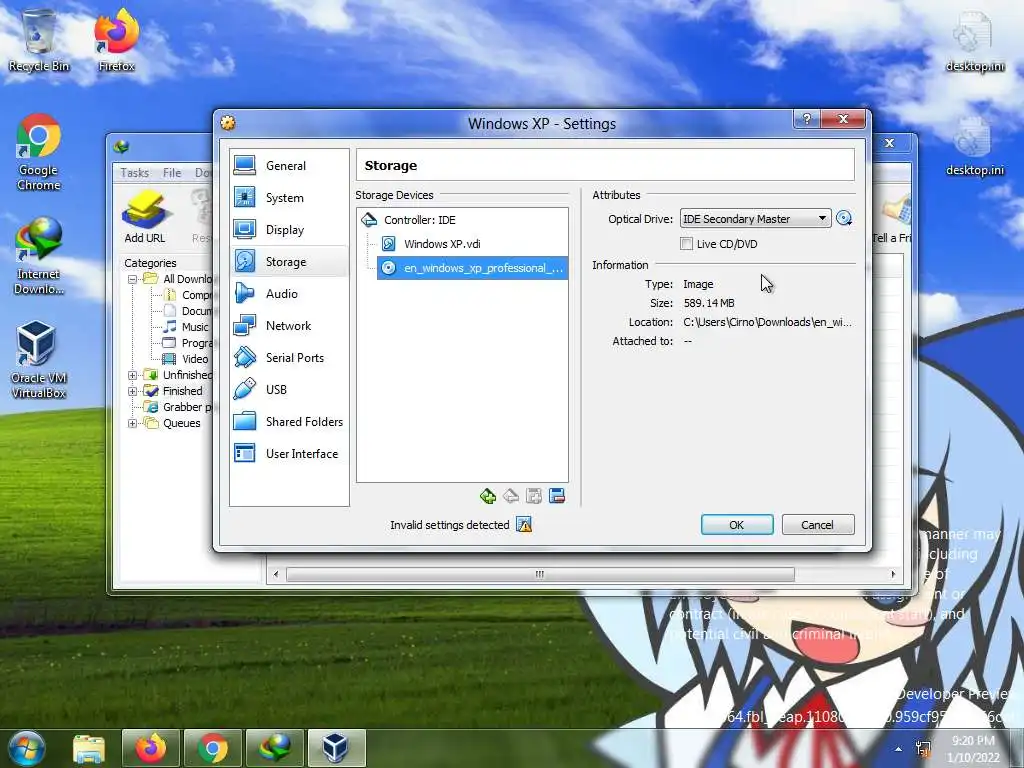The width and height of the screenshot is (1024, 768).
Task: Click scrollbar right arrow in download manager
Action: click(x=893, y=575)
